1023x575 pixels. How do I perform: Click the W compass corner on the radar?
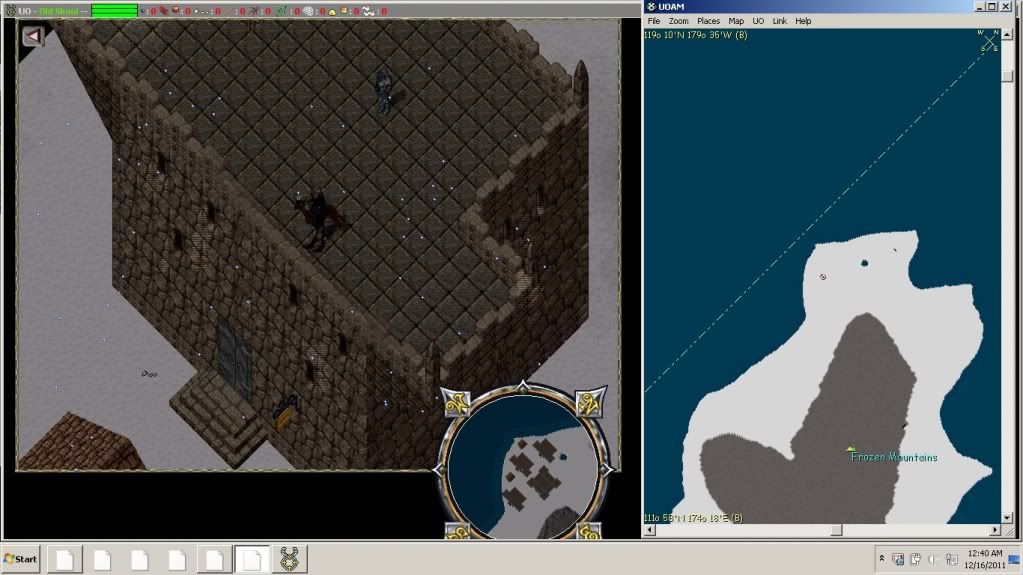tap(457, 403)
